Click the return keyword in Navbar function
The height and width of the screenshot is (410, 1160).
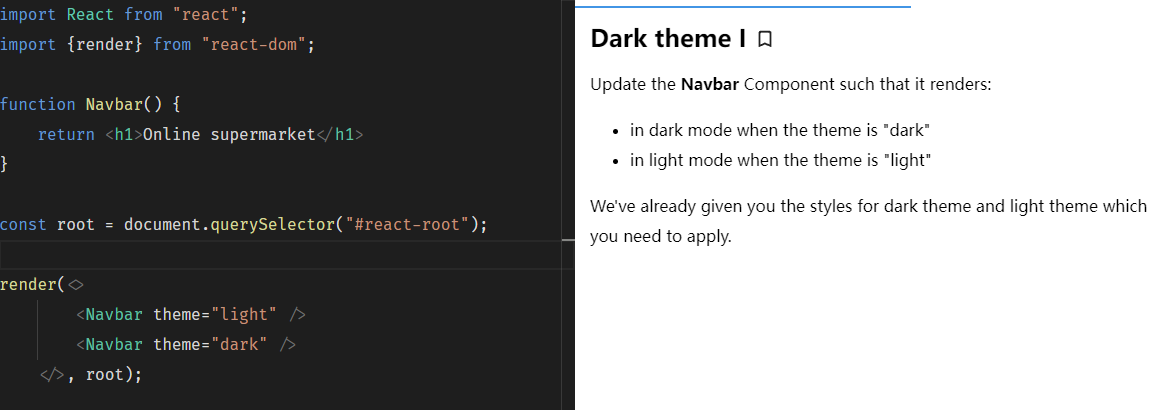click(x=66, y=135)
